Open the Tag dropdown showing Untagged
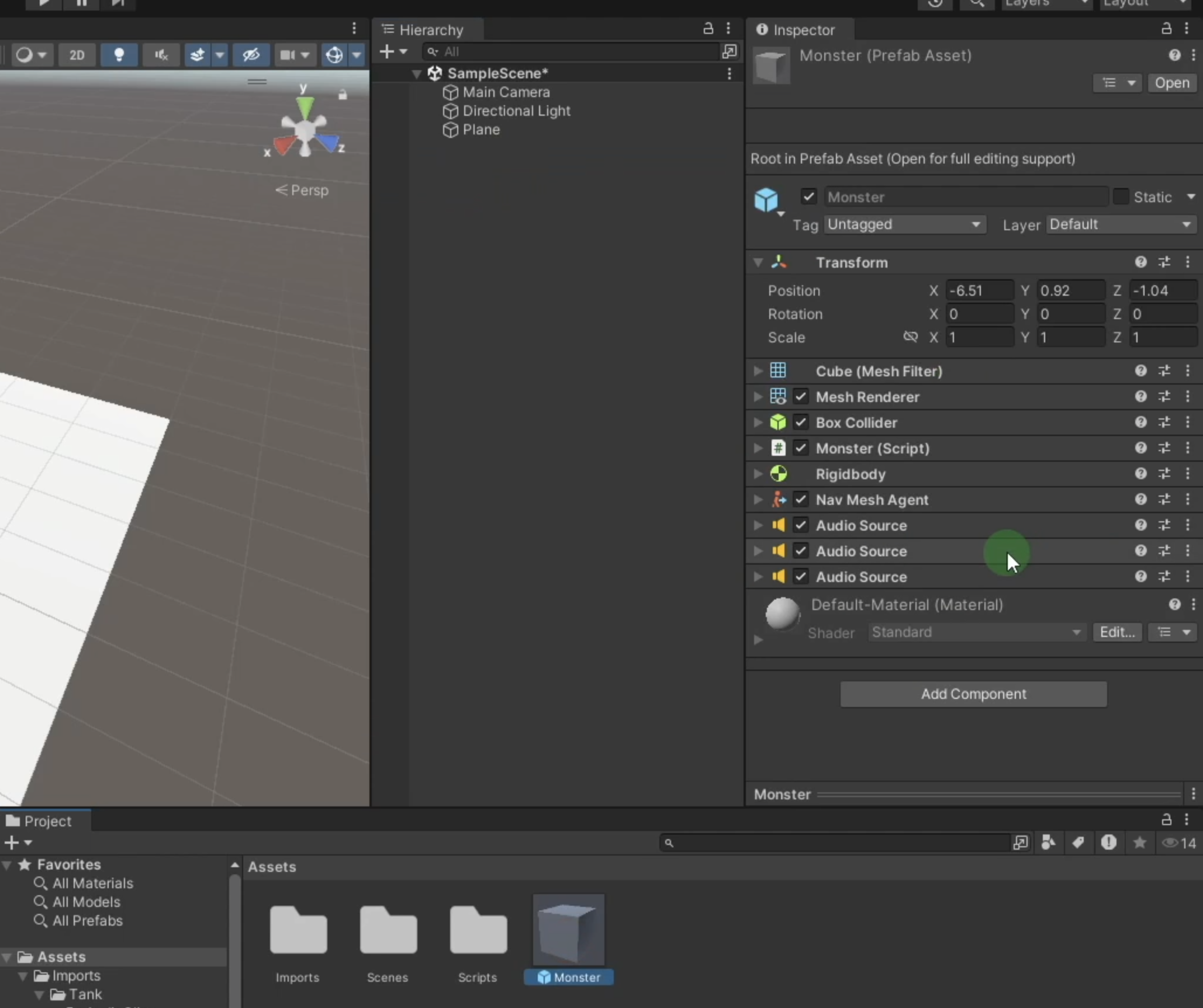 tap(904, 224)
